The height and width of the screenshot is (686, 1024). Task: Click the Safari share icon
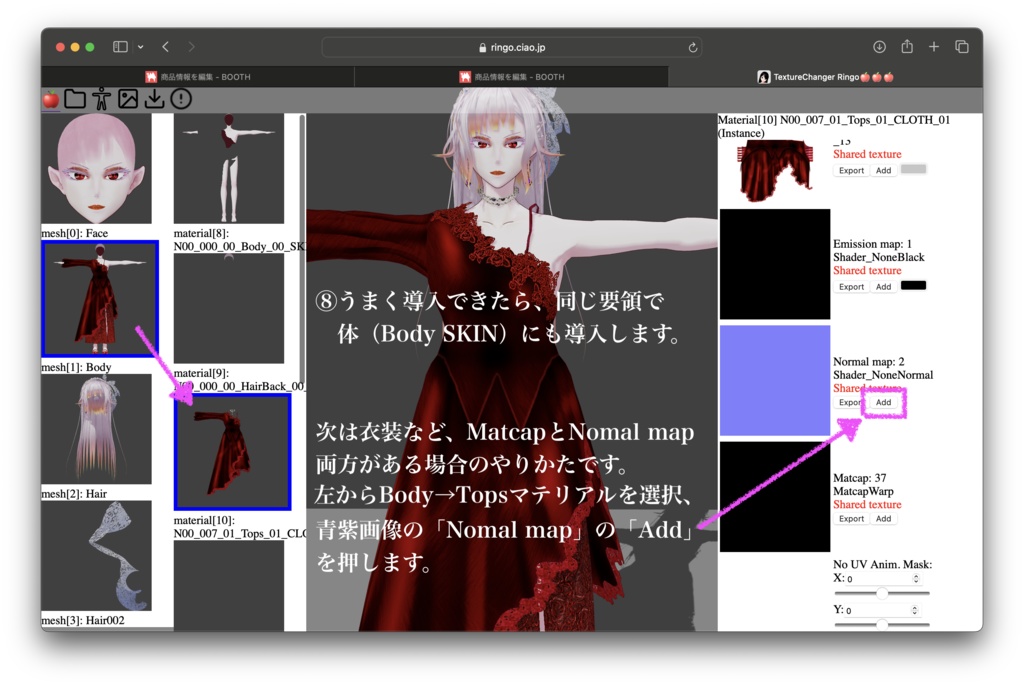coord(907,46)
